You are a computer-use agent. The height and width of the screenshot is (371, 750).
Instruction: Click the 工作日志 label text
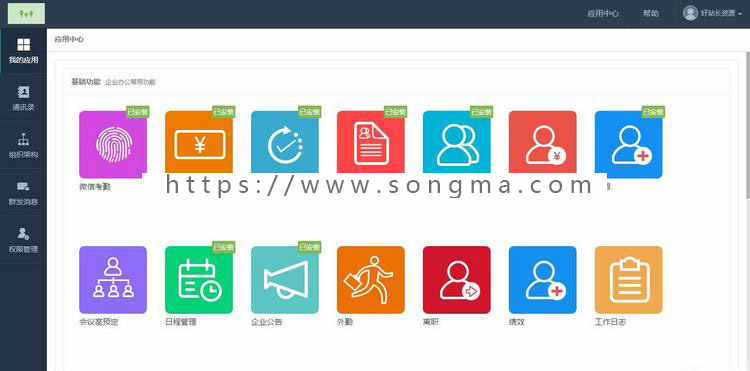pyautogui.click(x=610, y=322)
